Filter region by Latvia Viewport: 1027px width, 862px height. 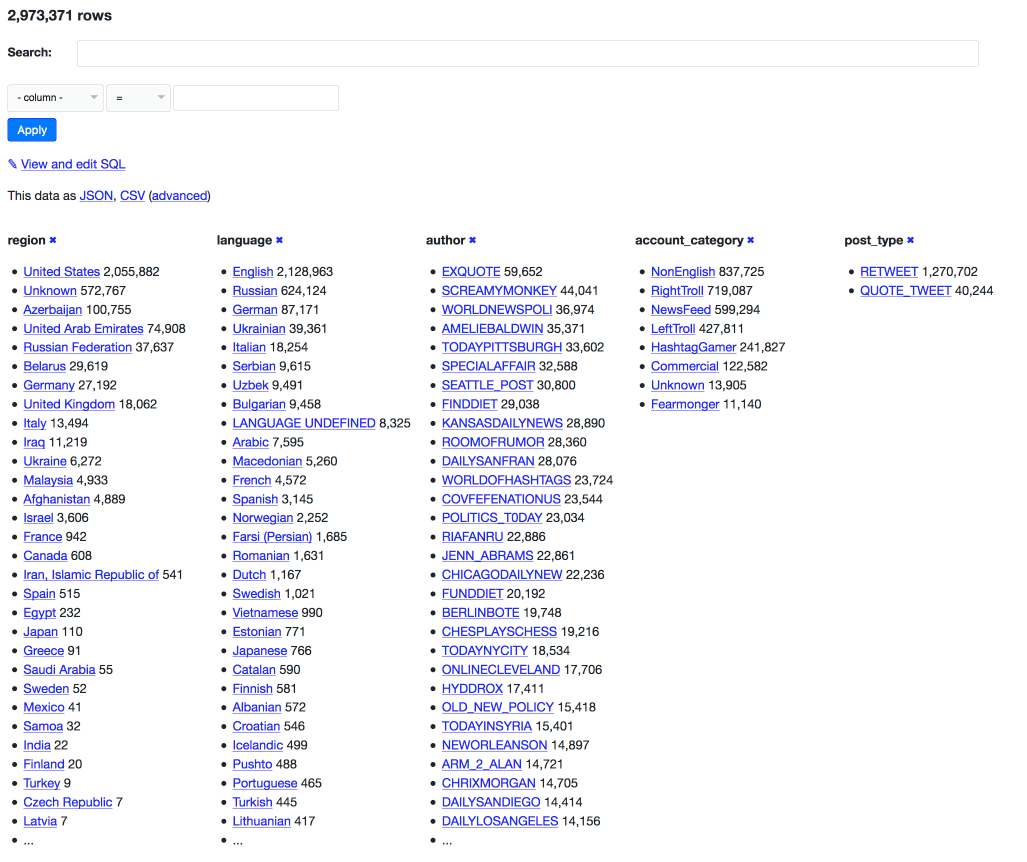click(40, 821)
